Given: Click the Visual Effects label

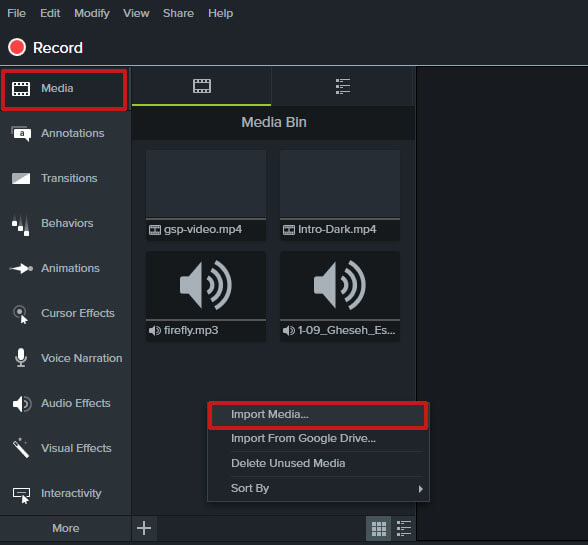Looking at the screenshot, I should [x=76, y=449].
